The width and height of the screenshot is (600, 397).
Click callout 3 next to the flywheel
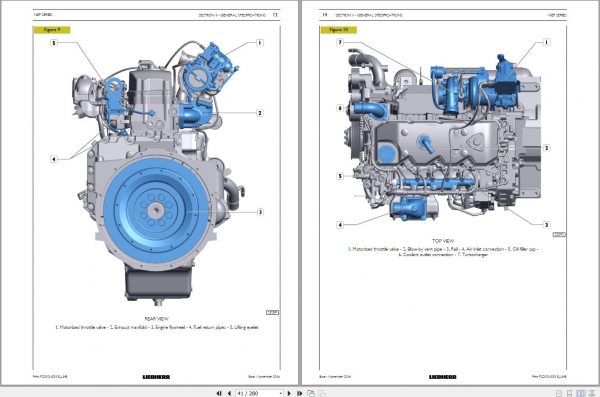[x=260, y=212]
